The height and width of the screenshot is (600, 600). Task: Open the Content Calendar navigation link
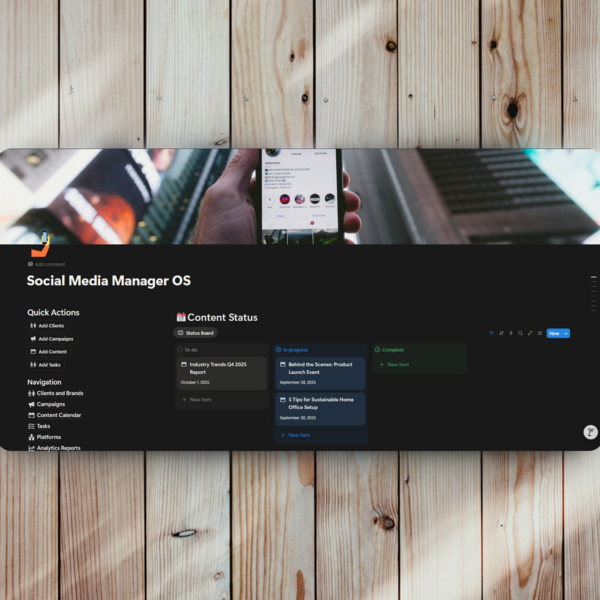click(x=55, y=415)
